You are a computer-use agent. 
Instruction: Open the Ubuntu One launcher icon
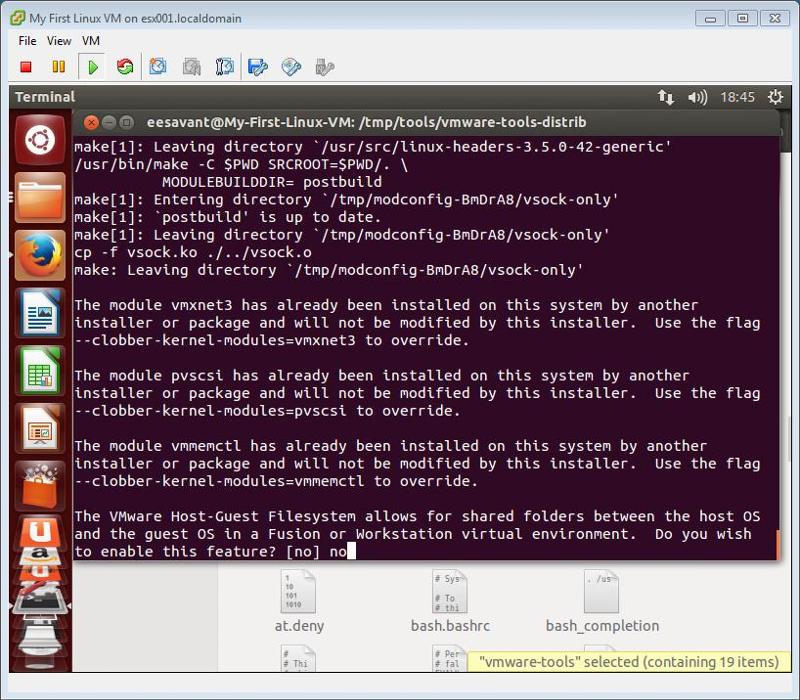(x=40, y=532)
